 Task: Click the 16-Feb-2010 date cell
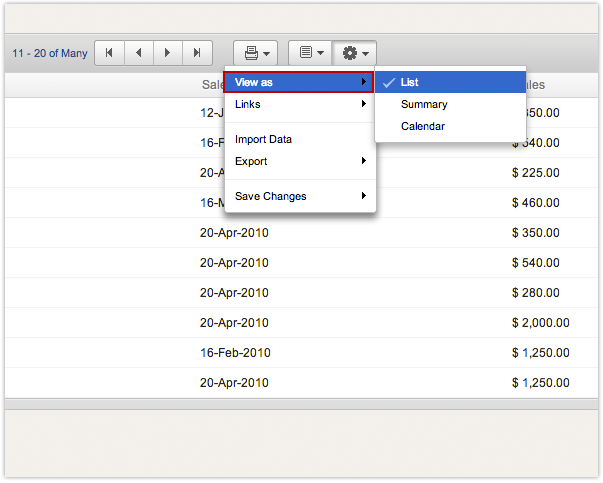[235, 353]
